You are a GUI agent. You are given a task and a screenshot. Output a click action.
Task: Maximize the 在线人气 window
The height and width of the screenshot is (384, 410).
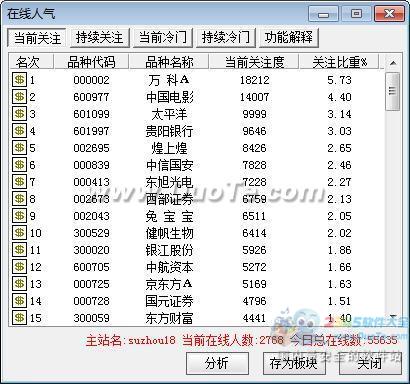356,14
